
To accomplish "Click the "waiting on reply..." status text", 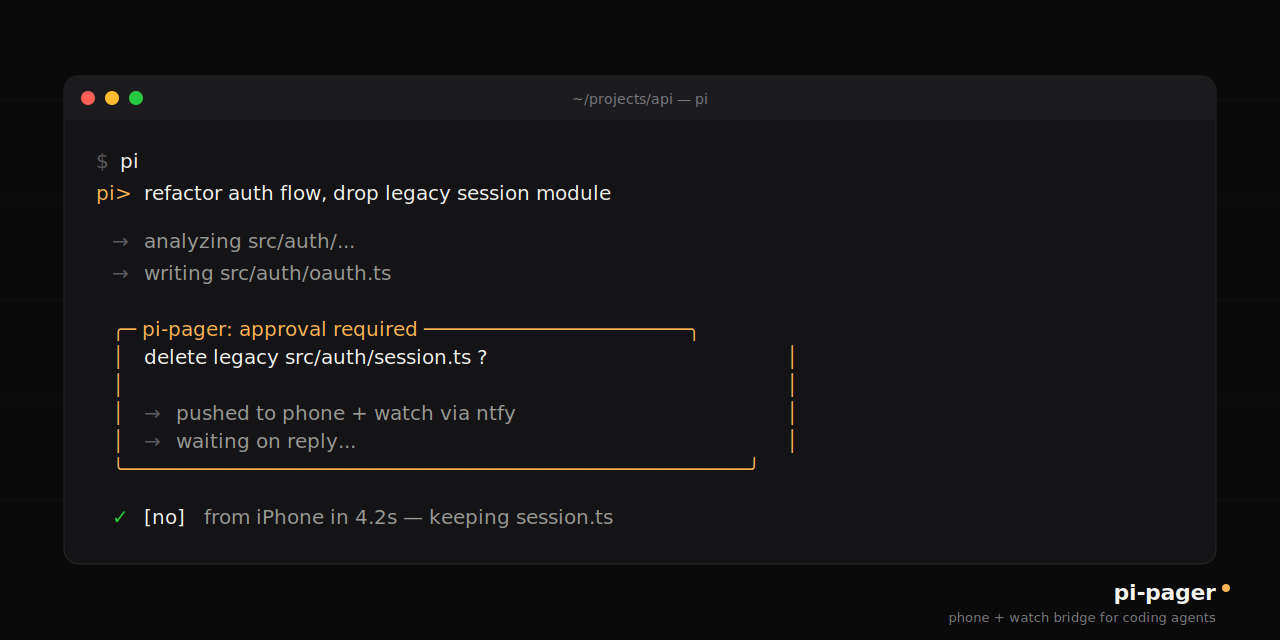I will click(x=266, y=442).
